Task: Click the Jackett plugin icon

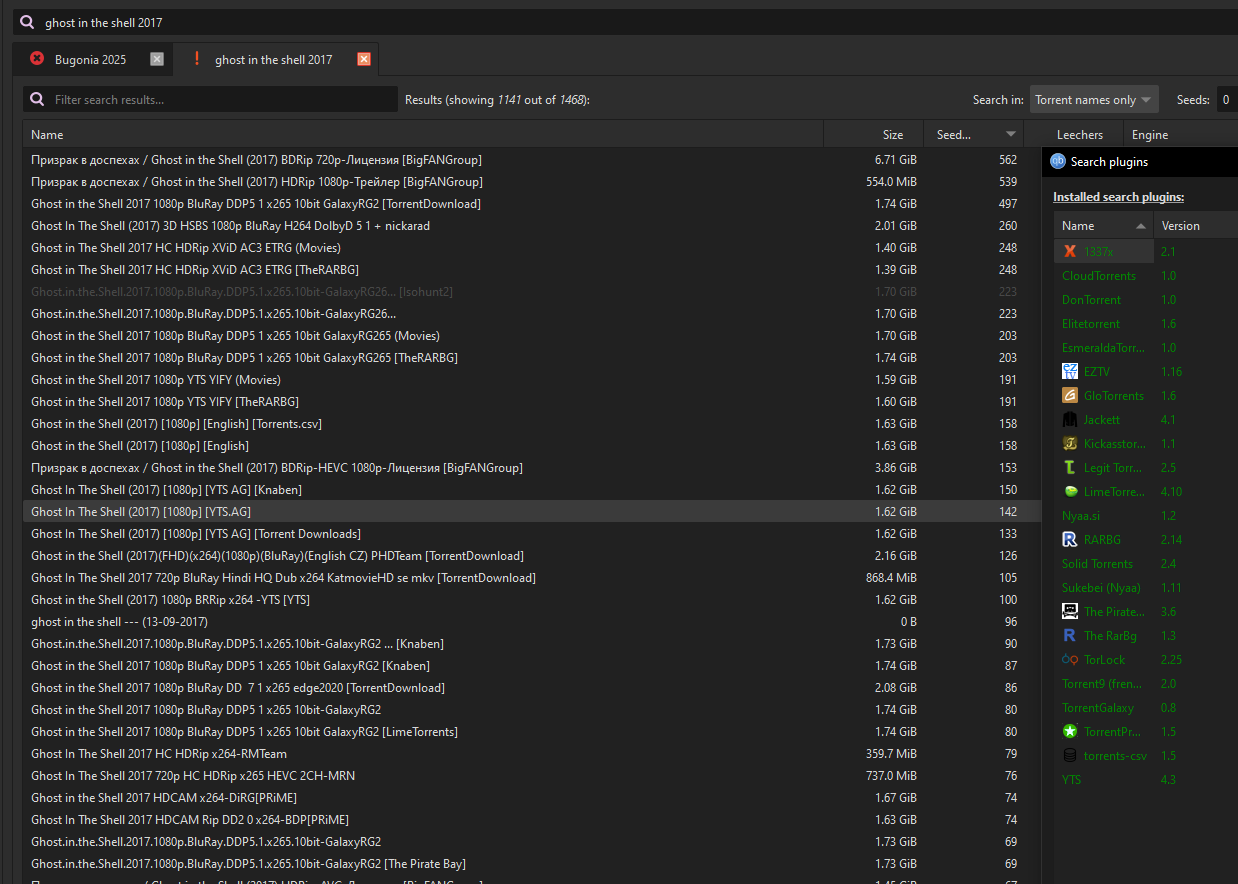Action: click(1070, 420)
